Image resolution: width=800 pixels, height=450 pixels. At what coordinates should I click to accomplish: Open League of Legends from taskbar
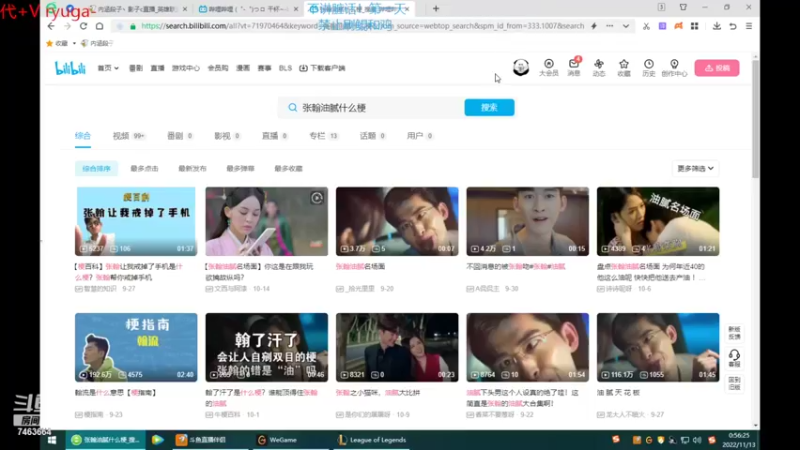(372, 440)
